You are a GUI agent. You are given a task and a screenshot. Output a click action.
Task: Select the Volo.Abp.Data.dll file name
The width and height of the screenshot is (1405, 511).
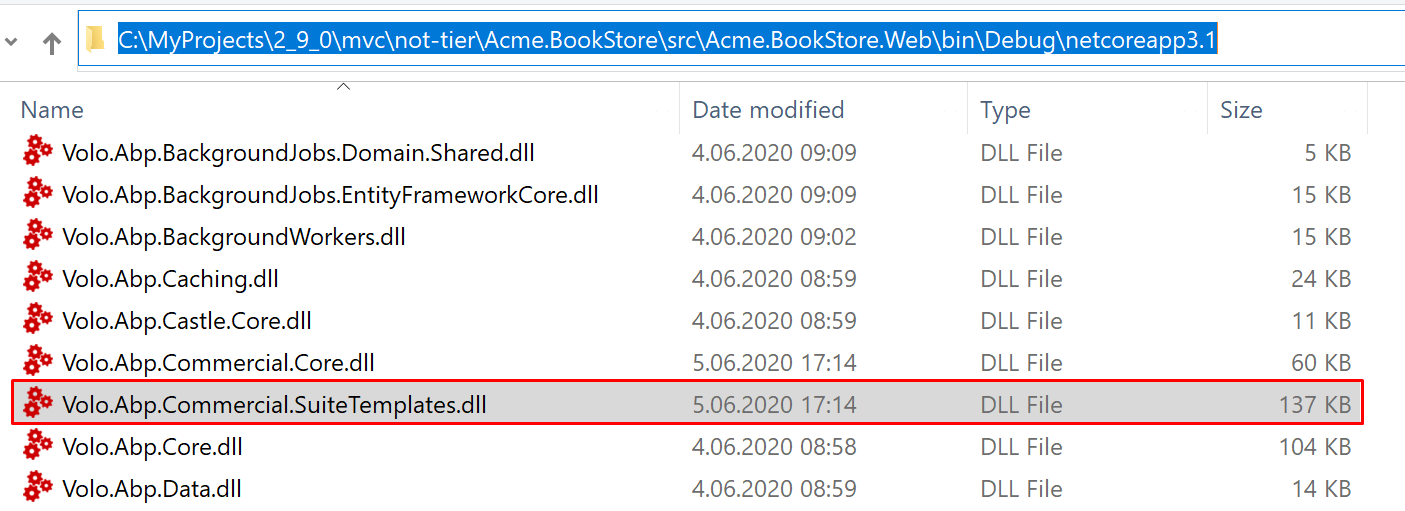(152, 489)
